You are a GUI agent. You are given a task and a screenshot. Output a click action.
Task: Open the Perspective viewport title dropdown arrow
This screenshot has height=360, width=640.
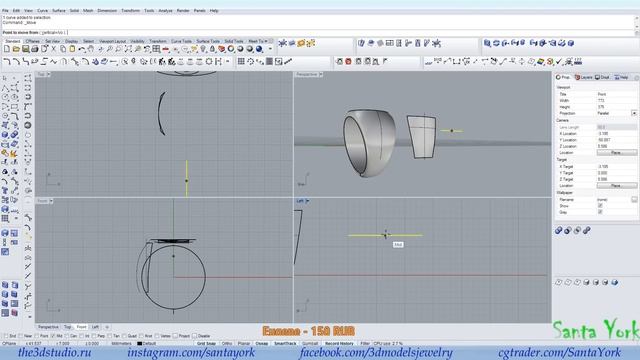[321, 74]
